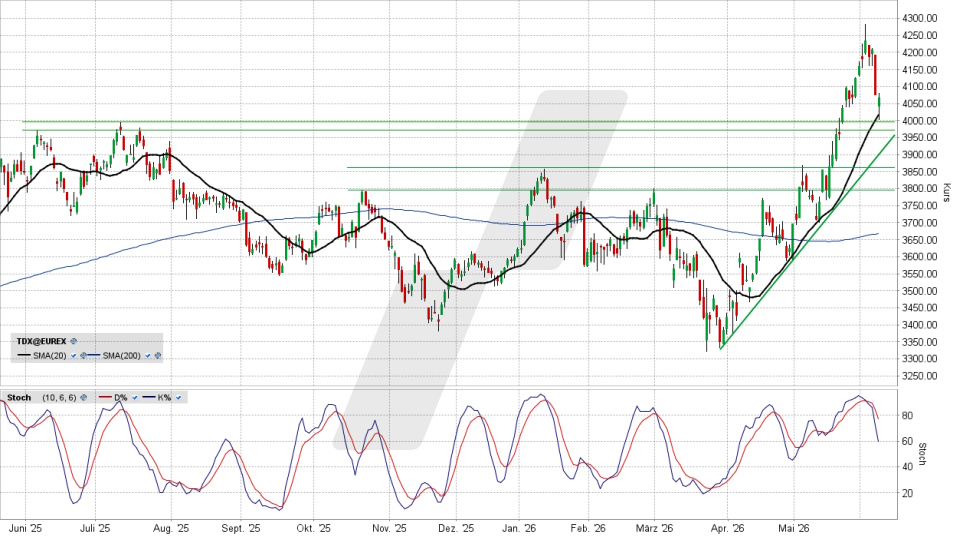Click the 4300.00 price axis label
Image resolution: width=960 pixels, height=540 pixels.
[919, 18]
